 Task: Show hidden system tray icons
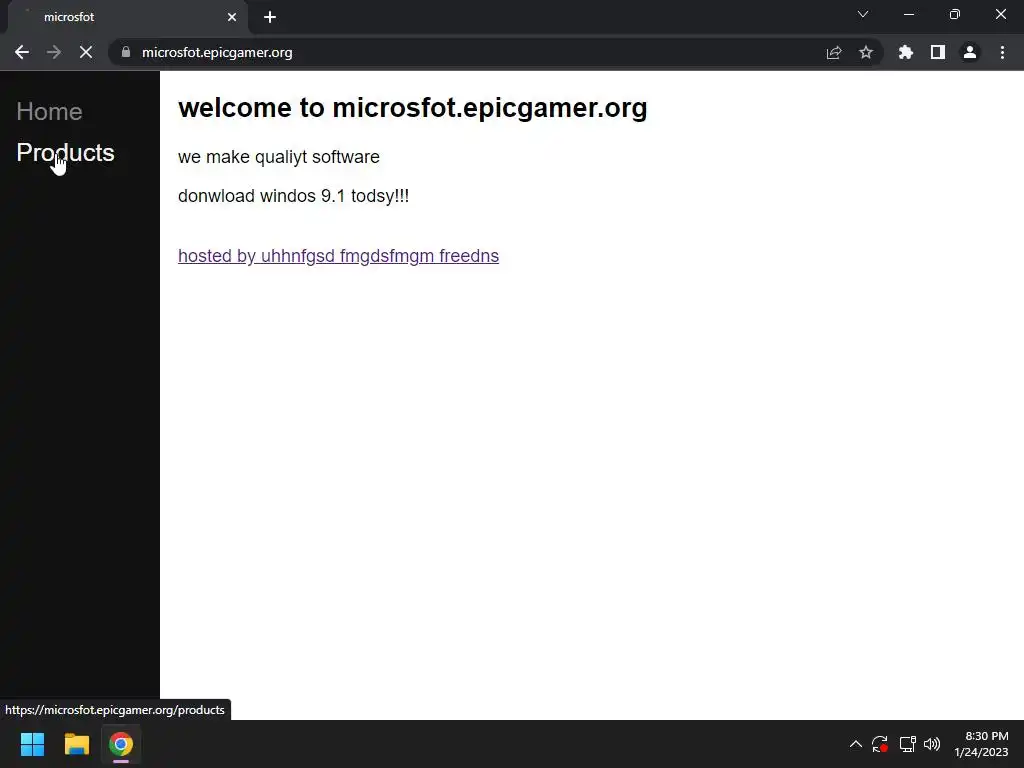856,744
